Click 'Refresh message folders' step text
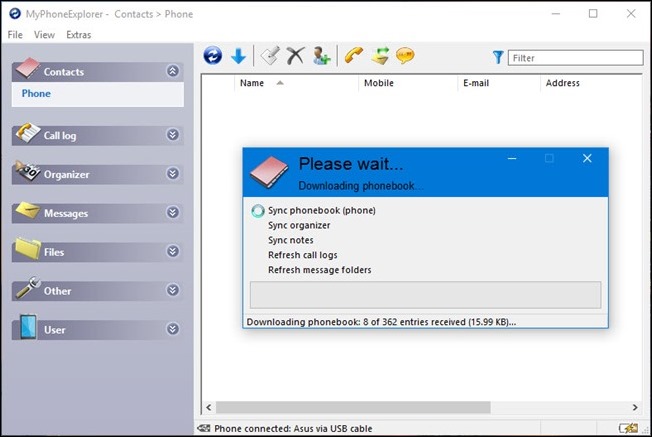 (x=320, y=270)
